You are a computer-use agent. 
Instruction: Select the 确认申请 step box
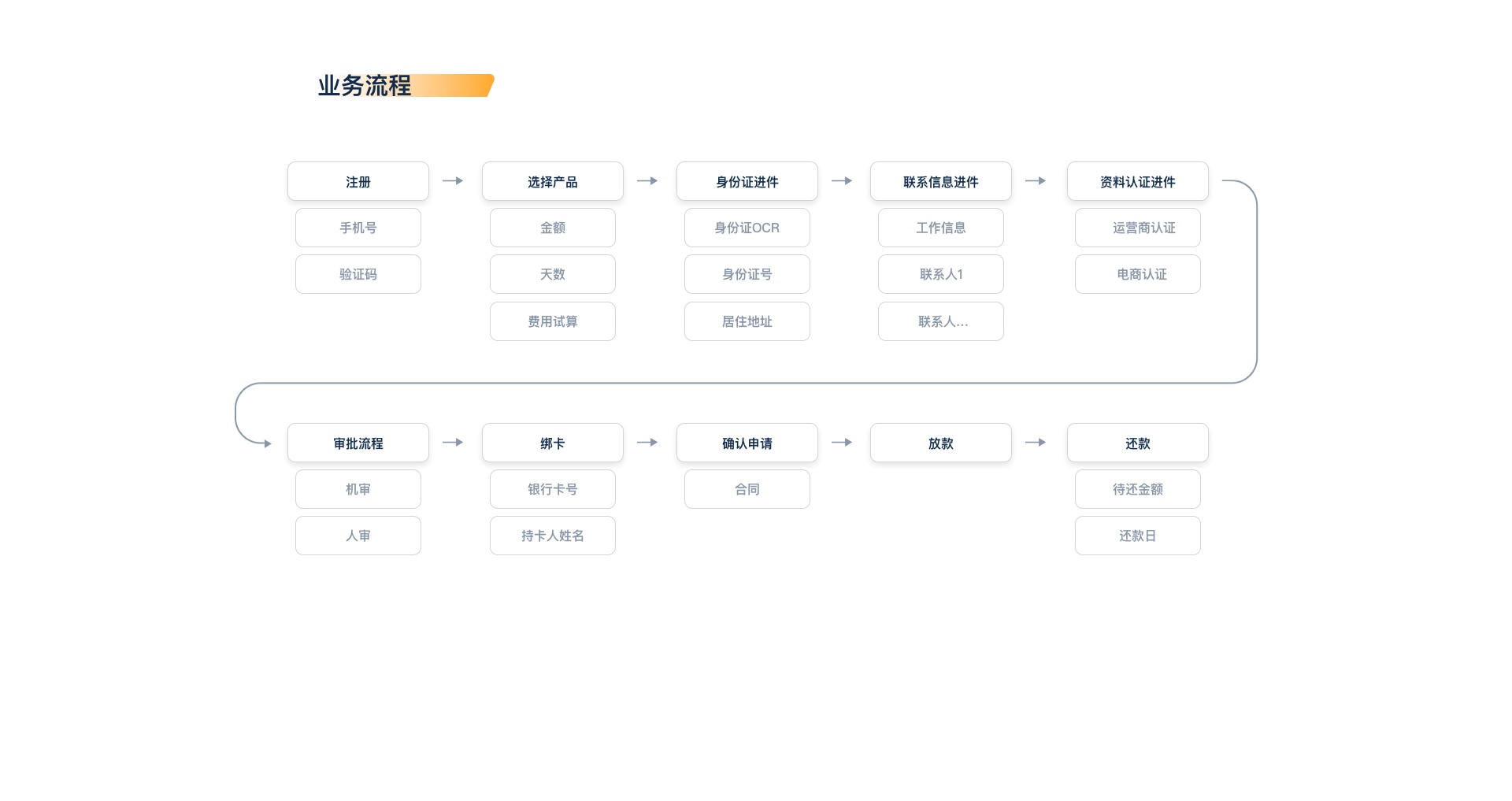(747, 443)
